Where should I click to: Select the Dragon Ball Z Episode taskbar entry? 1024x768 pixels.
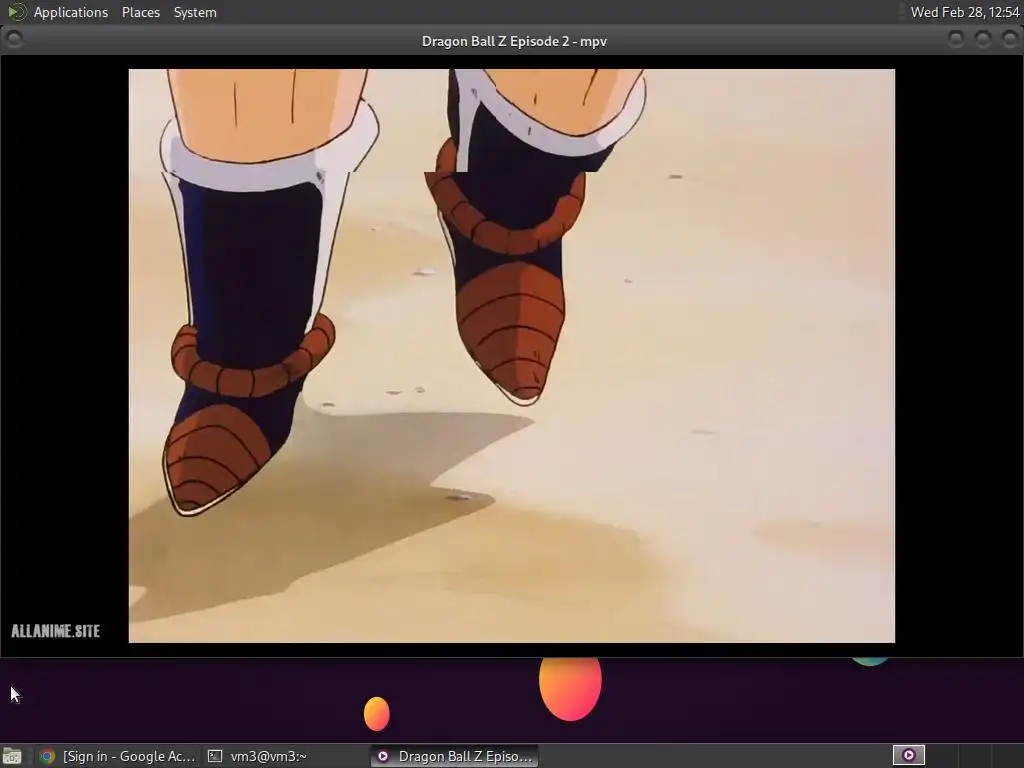click(455, 756)
